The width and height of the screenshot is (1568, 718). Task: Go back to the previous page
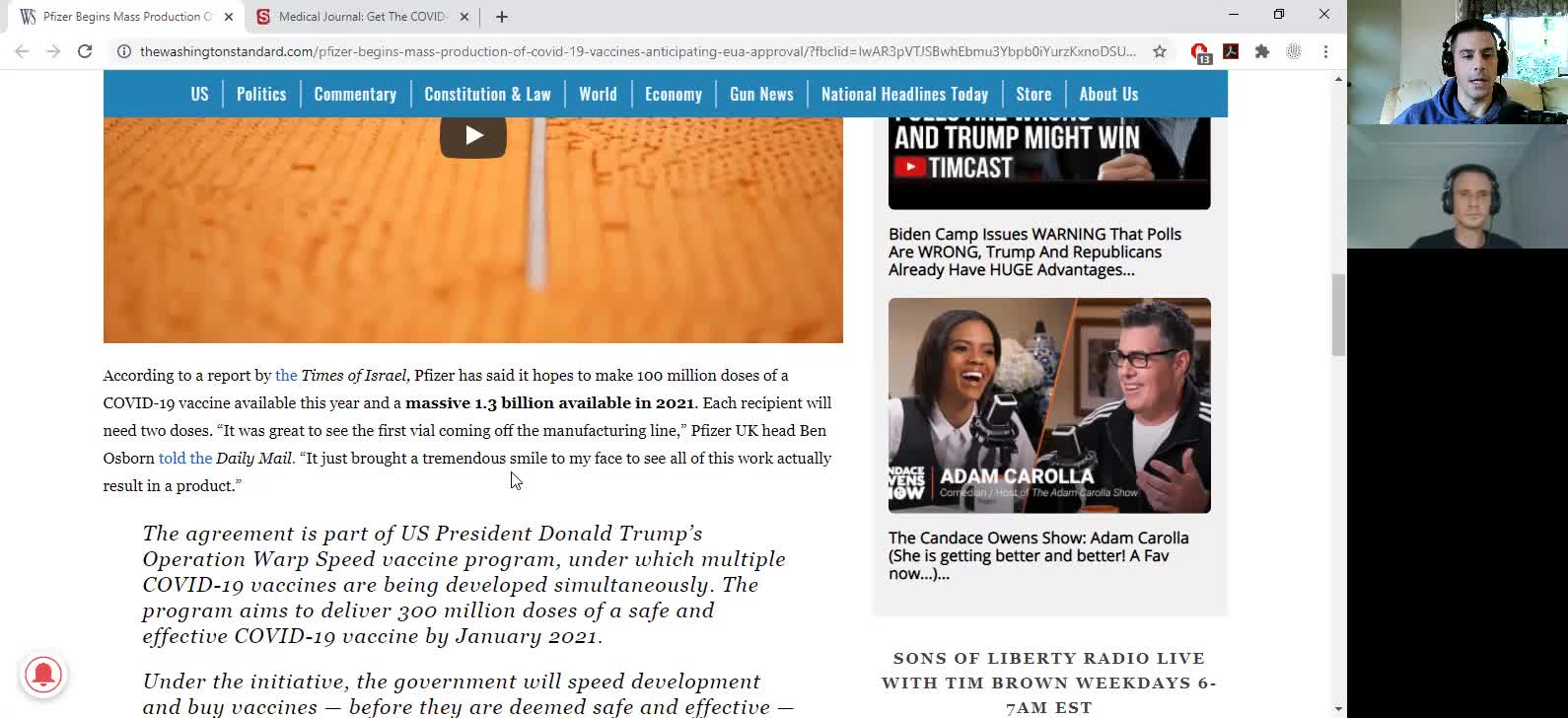tap(22, 51)
